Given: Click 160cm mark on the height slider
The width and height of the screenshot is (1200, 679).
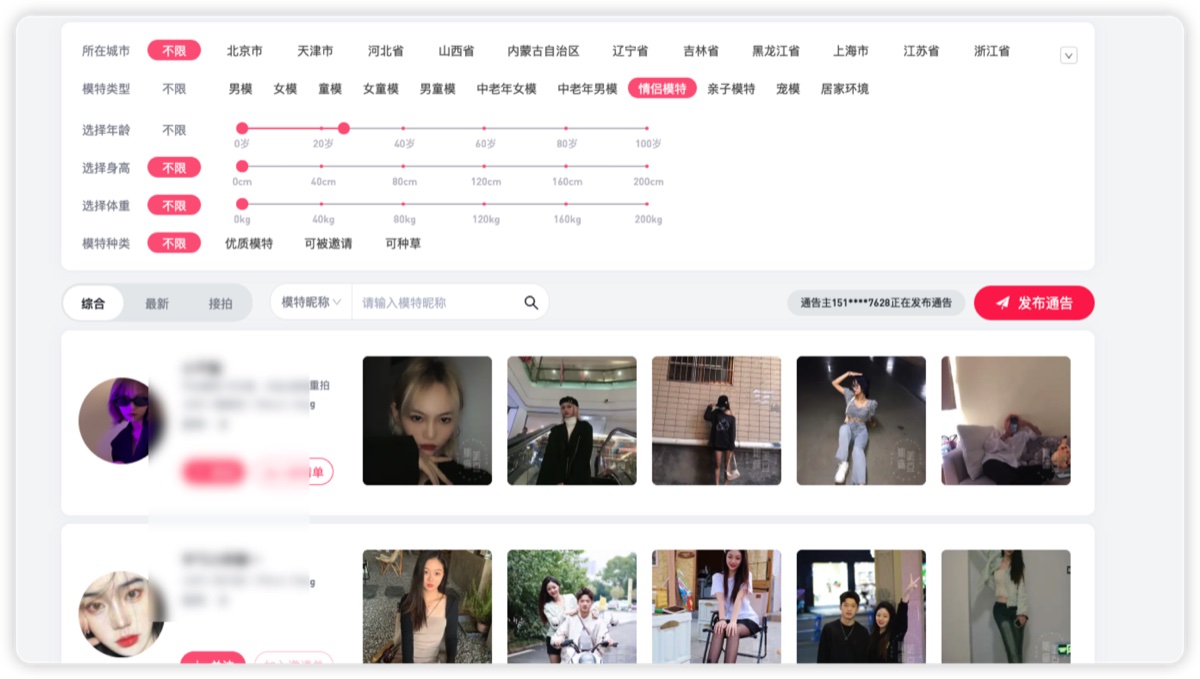Looking at the screenshot, I should coord(566,166).
